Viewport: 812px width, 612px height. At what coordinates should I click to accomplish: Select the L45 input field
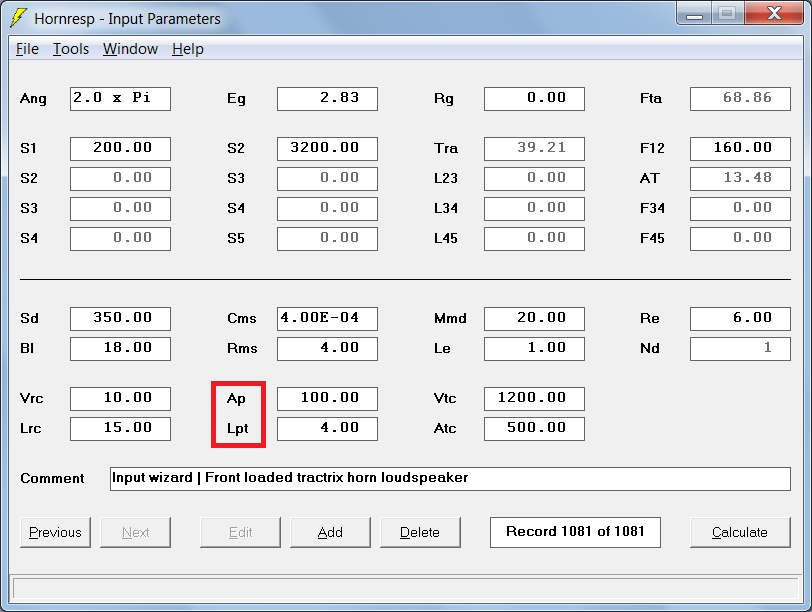pos(534,239)
